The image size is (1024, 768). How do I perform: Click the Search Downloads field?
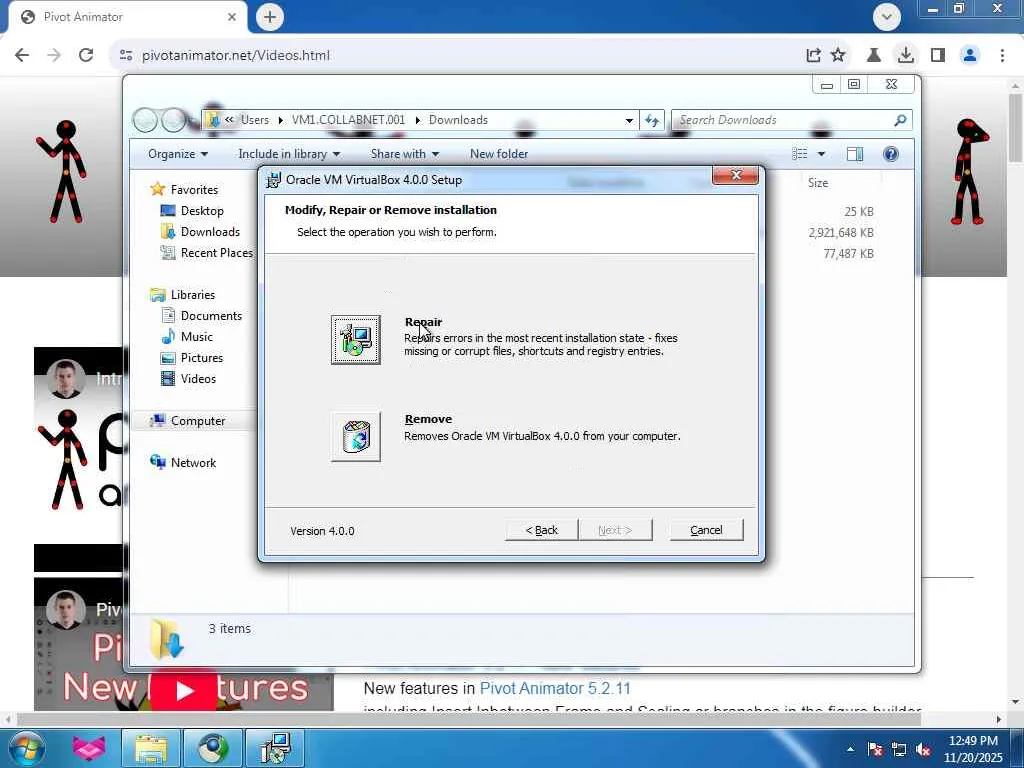coord(791,120)
